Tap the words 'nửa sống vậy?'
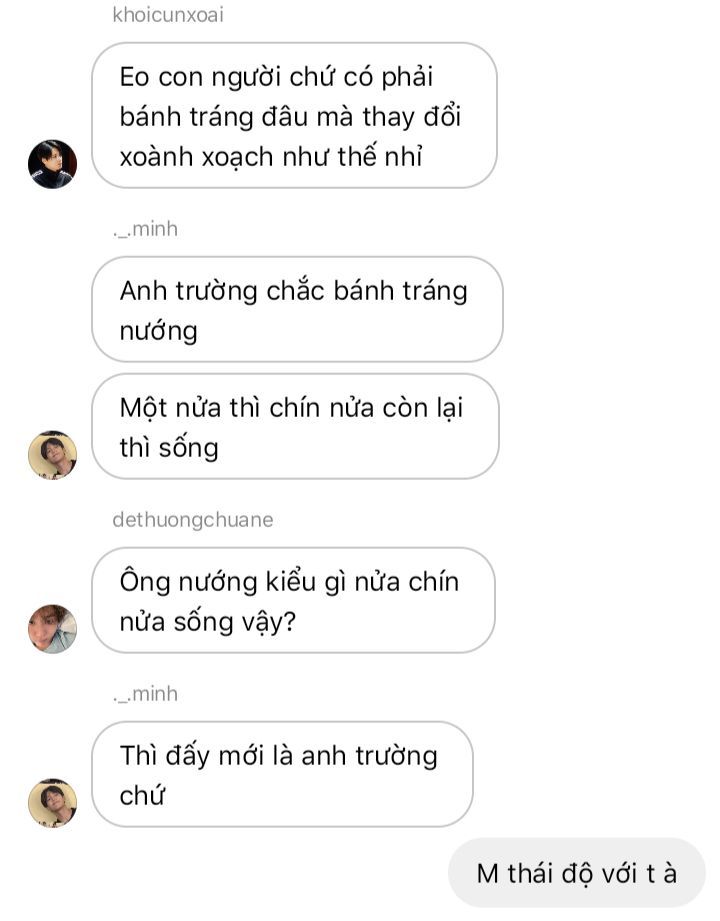 (207, 622)
